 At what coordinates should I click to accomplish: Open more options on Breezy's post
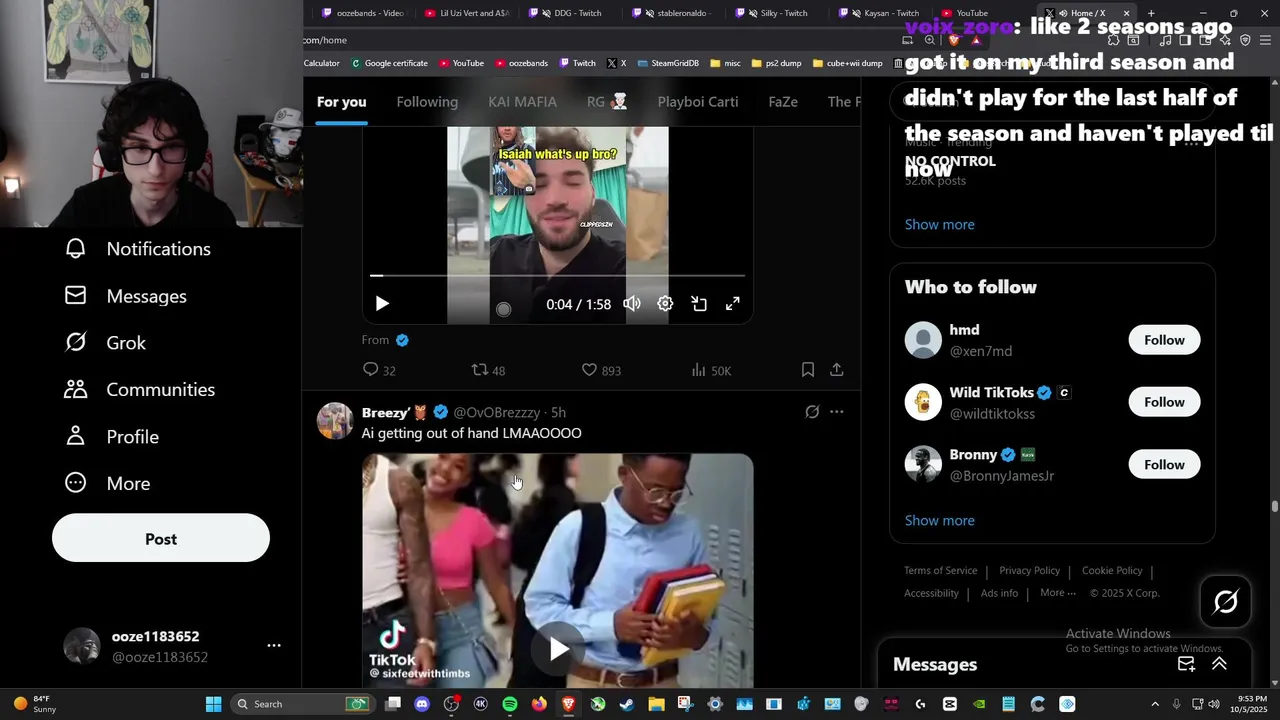tap(837, 412)
